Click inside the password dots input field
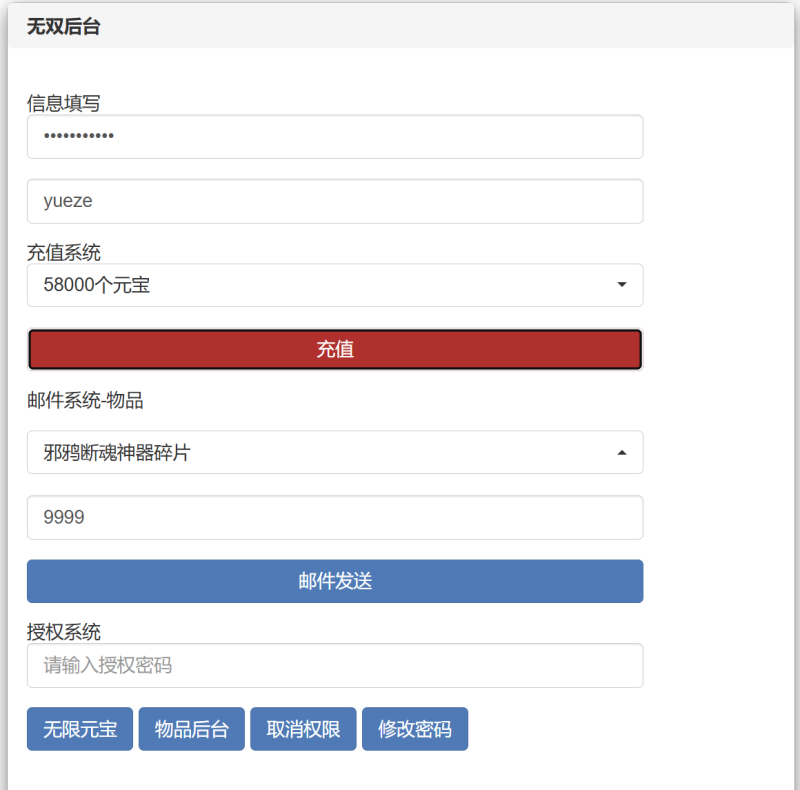Viewport: 800px width, 790px height. 334,137
